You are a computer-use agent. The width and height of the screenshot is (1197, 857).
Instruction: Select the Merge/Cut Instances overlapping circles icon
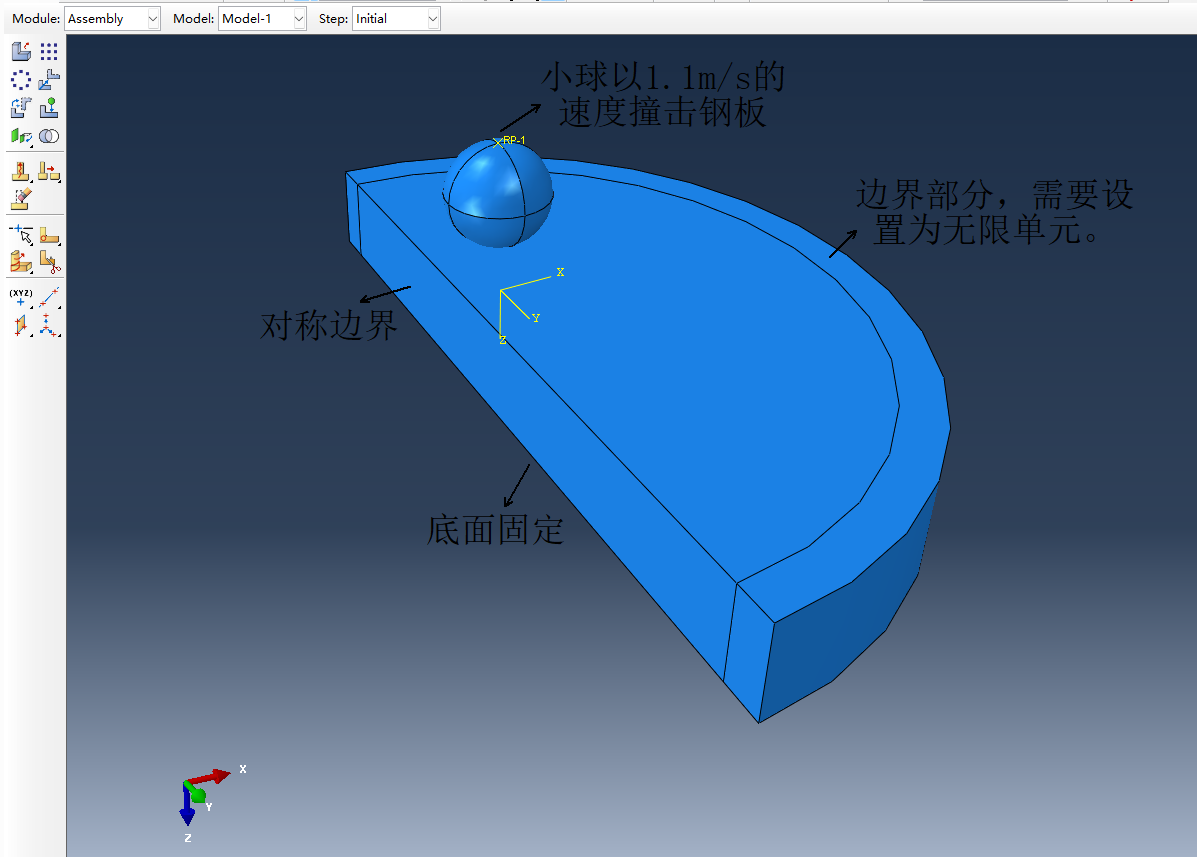pos(49,136)
